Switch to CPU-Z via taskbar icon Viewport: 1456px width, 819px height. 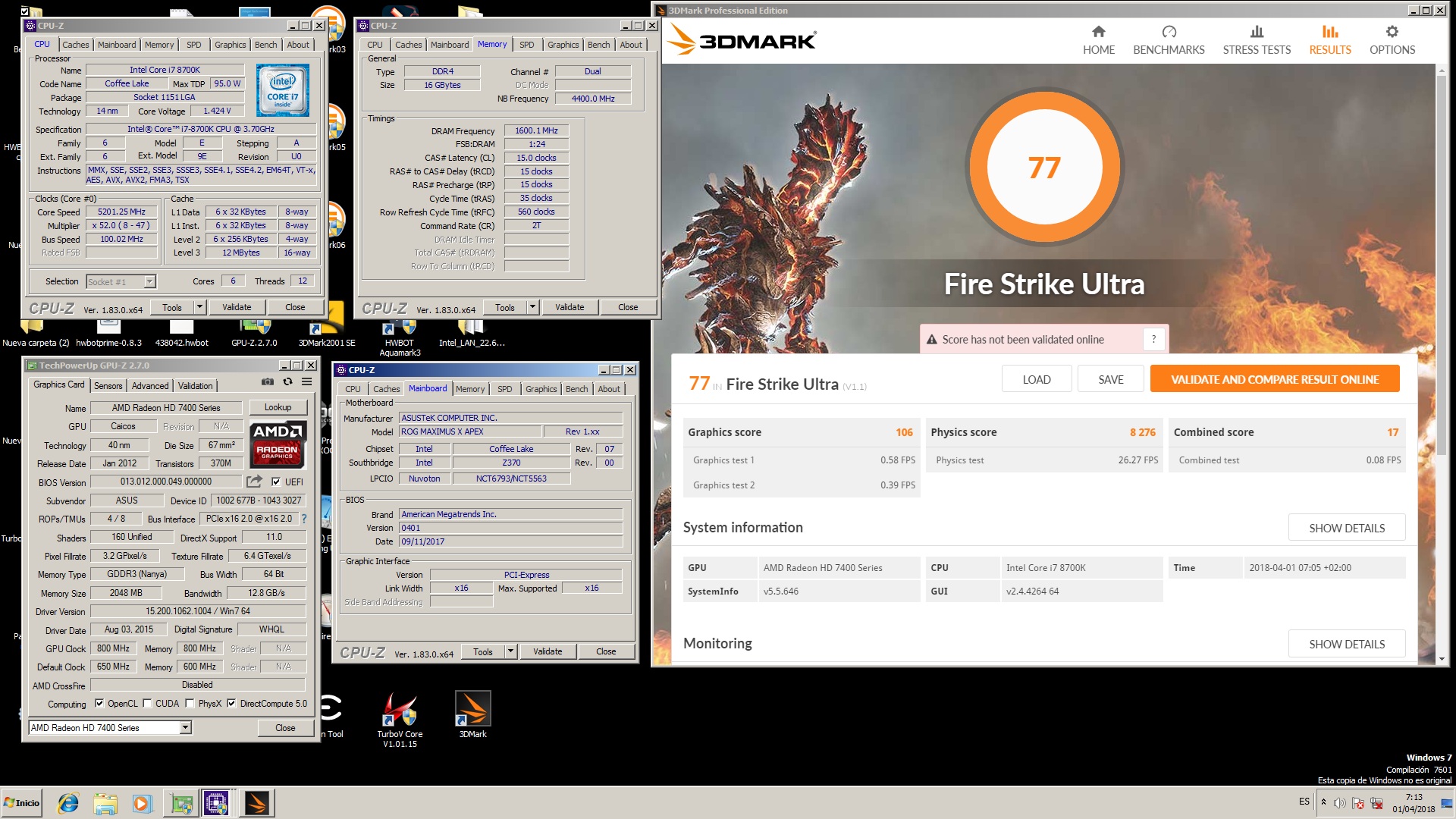point(216,803)
